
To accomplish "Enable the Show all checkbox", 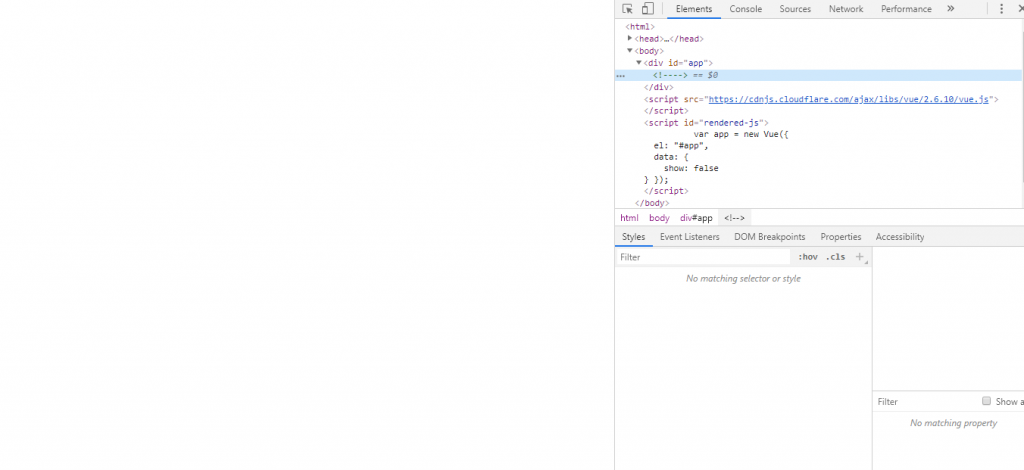I will pyautogui.click(x=986, y=401).
